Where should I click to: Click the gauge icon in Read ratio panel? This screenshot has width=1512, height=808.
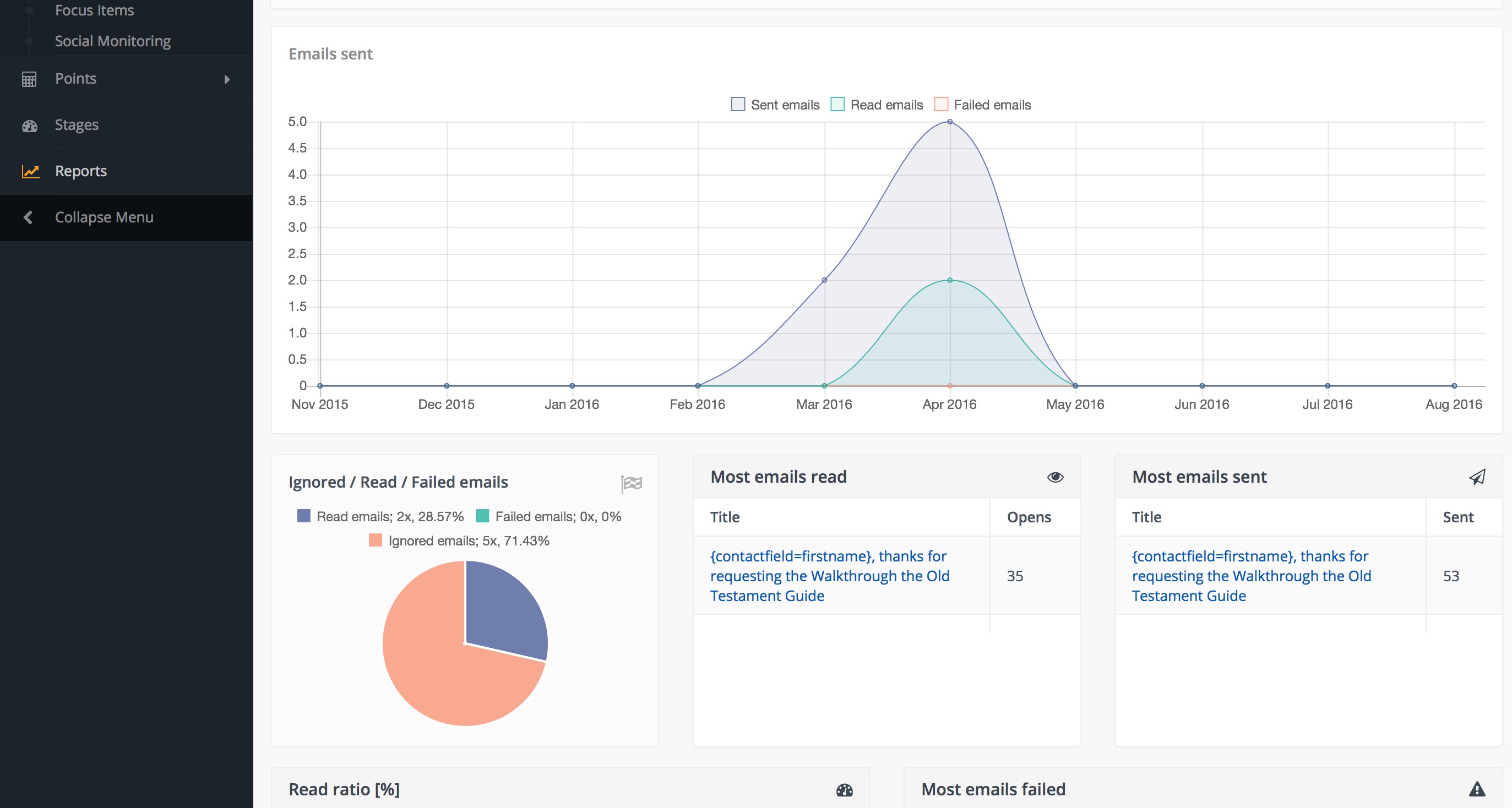844,790
